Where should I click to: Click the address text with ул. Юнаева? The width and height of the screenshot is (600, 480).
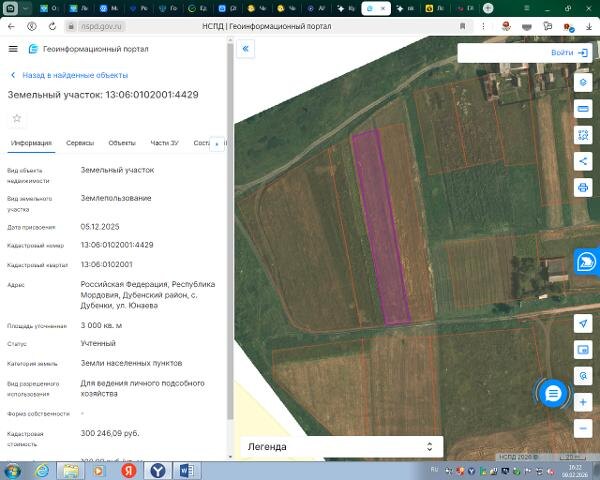click(x=148, y=295)
